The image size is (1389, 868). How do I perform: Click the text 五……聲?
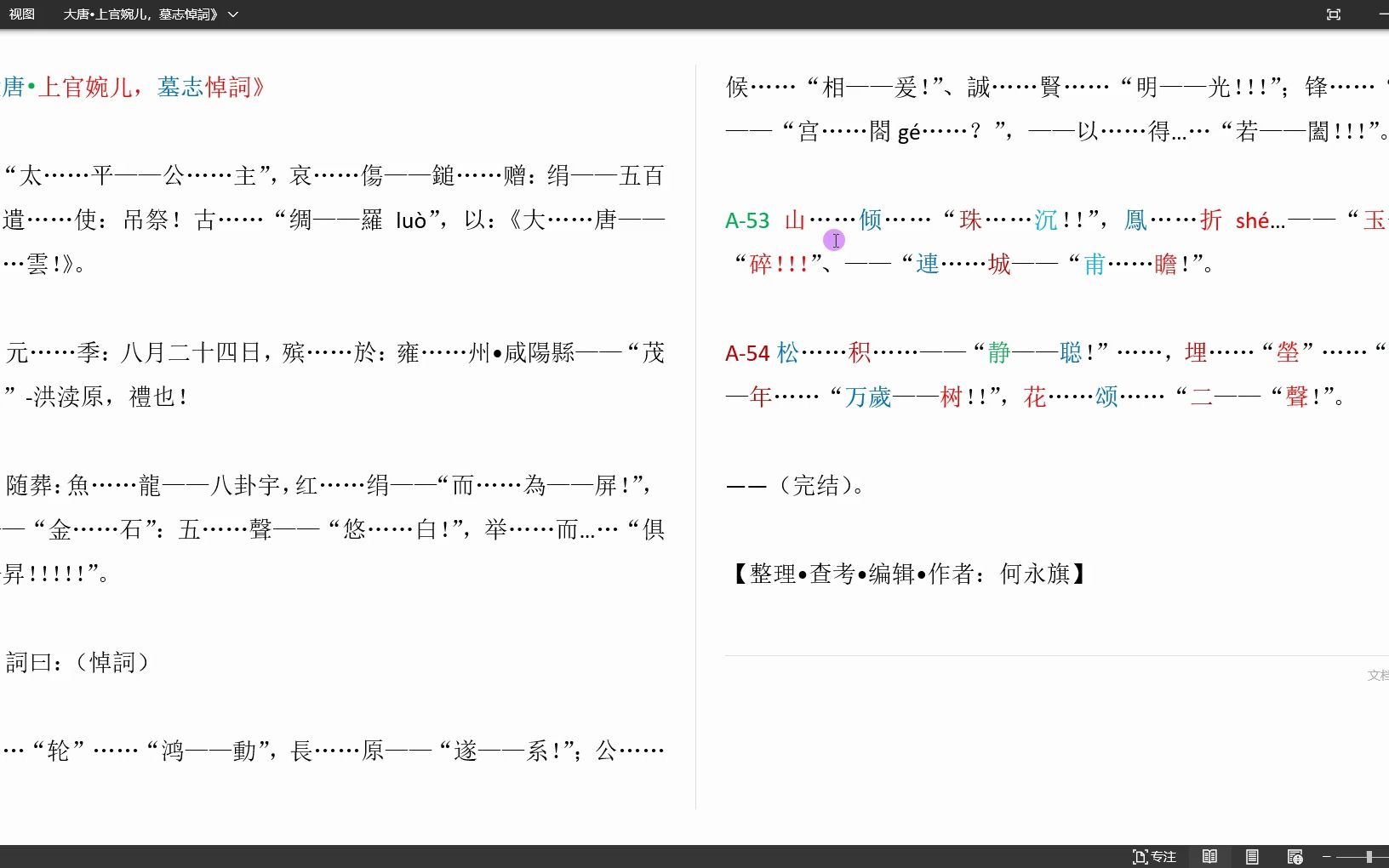[x=226, y=530]
